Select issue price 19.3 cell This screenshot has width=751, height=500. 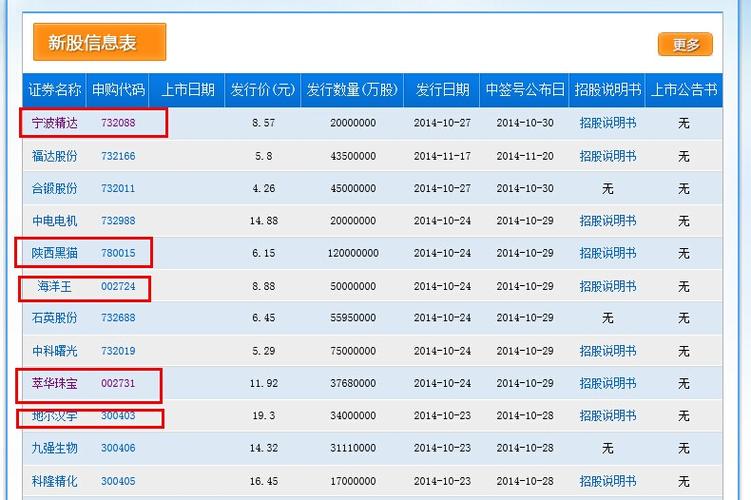coord(263,416)
